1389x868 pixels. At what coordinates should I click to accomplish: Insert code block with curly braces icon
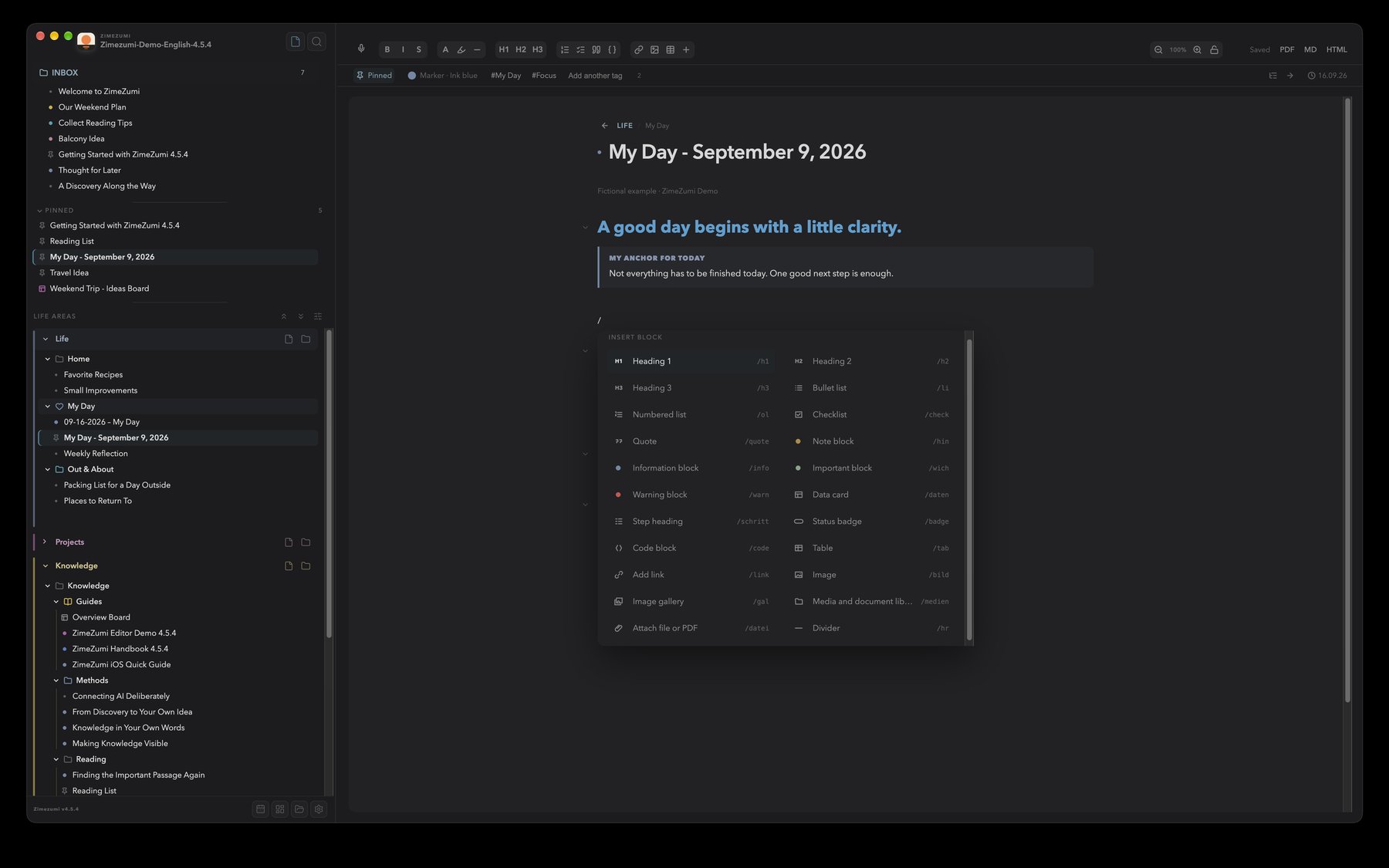612,49
